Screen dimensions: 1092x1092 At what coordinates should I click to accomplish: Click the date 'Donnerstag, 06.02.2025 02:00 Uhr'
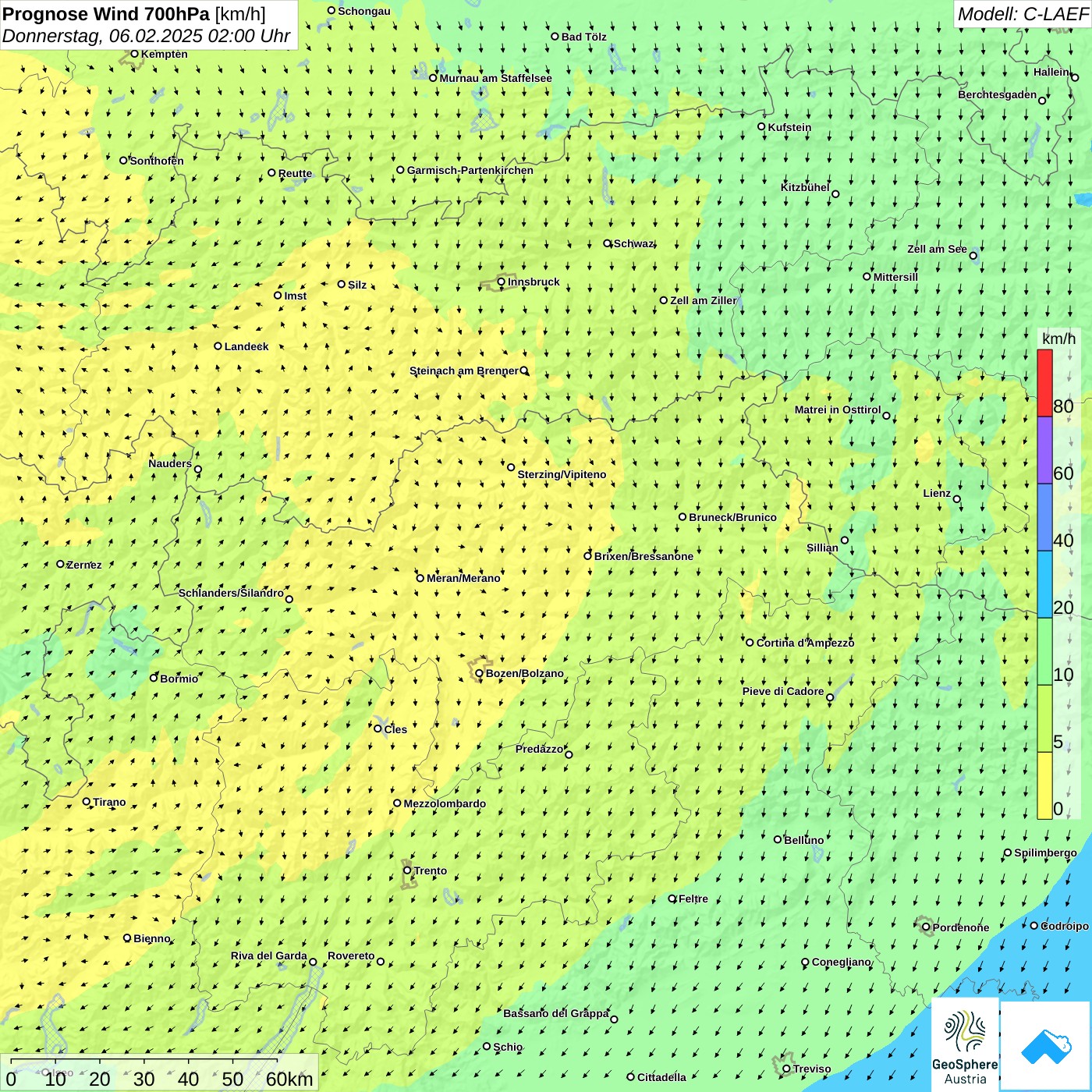coord(147,36)
